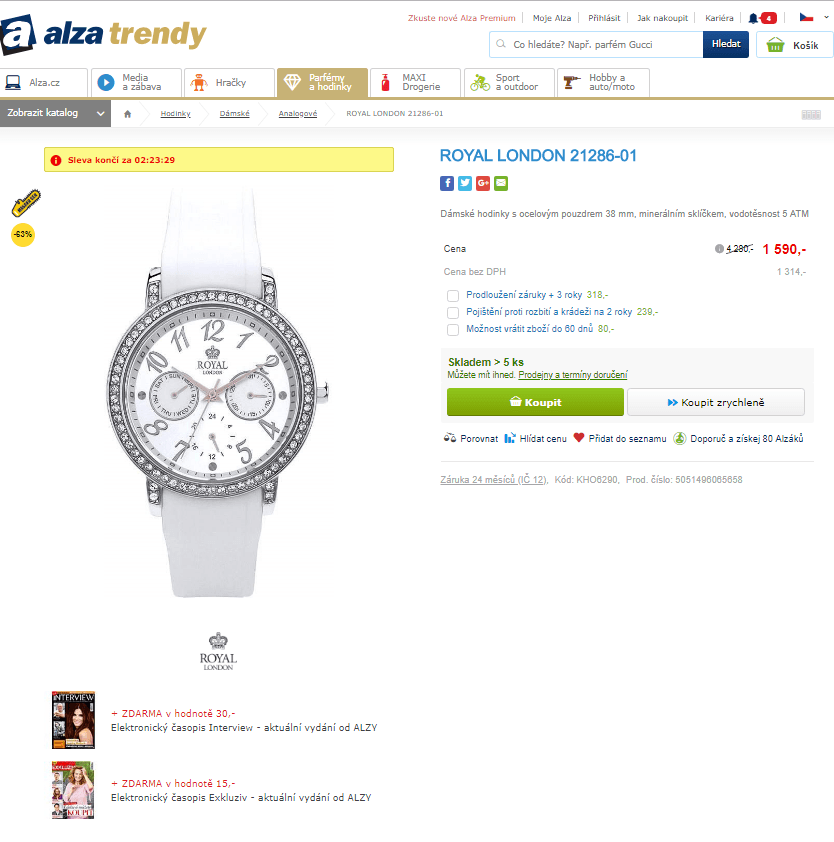Check Pojištění proti rozbití a krádeži option
This screenshot has height=842, width=834.
pyautogui.click(x=453, y=313)
